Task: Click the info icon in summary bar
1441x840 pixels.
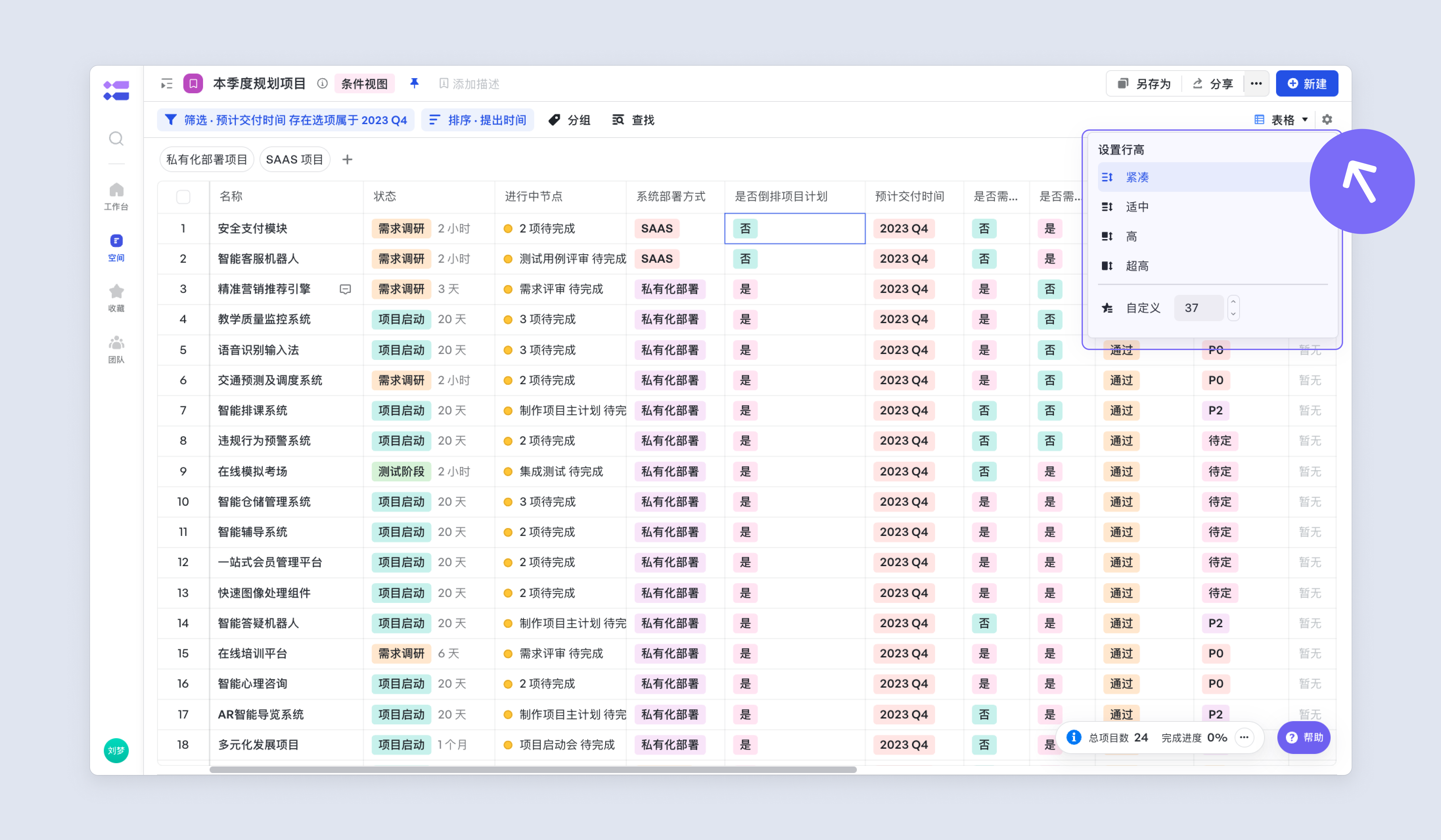Action: (1073, 737)
